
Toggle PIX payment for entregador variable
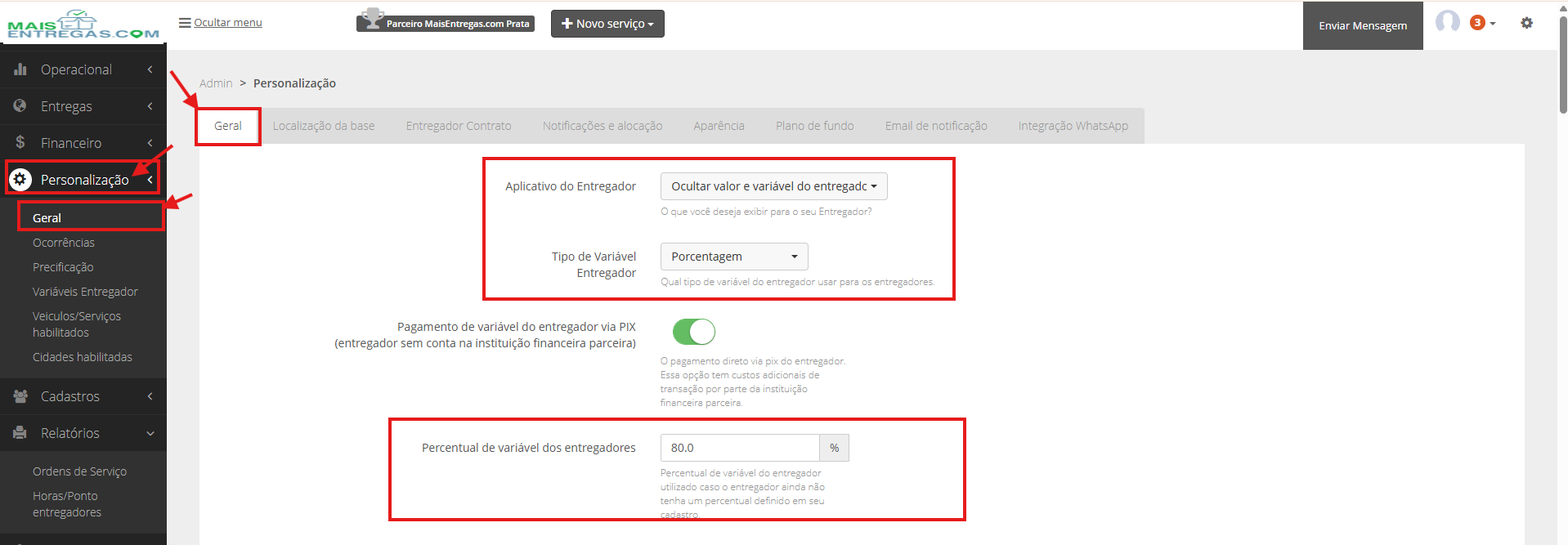[693, 332]
